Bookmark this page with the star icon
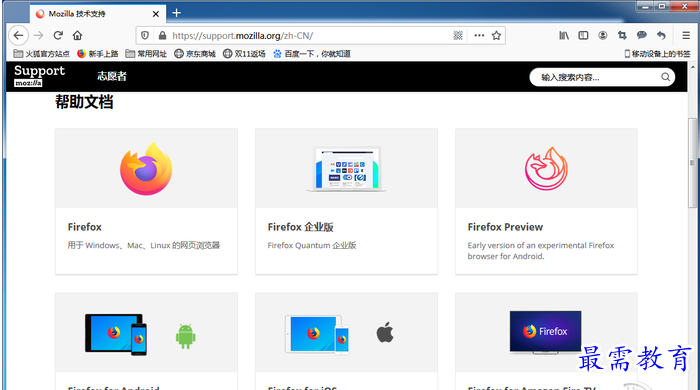Viewport: 700px width, 390px height. (496, 35)
